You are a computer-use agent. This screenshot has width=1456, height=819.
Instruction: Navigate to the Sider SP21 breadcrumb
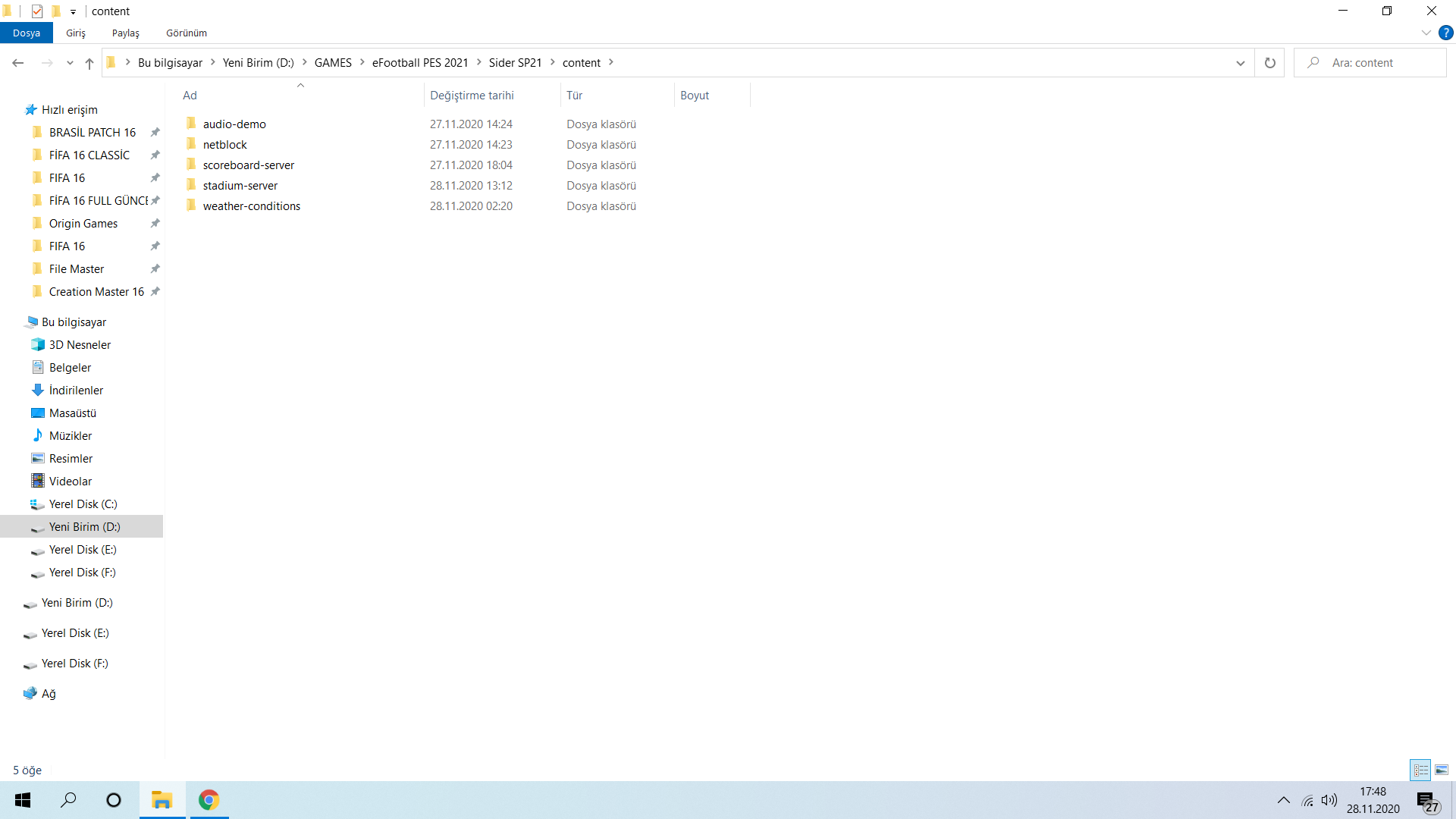515,63
